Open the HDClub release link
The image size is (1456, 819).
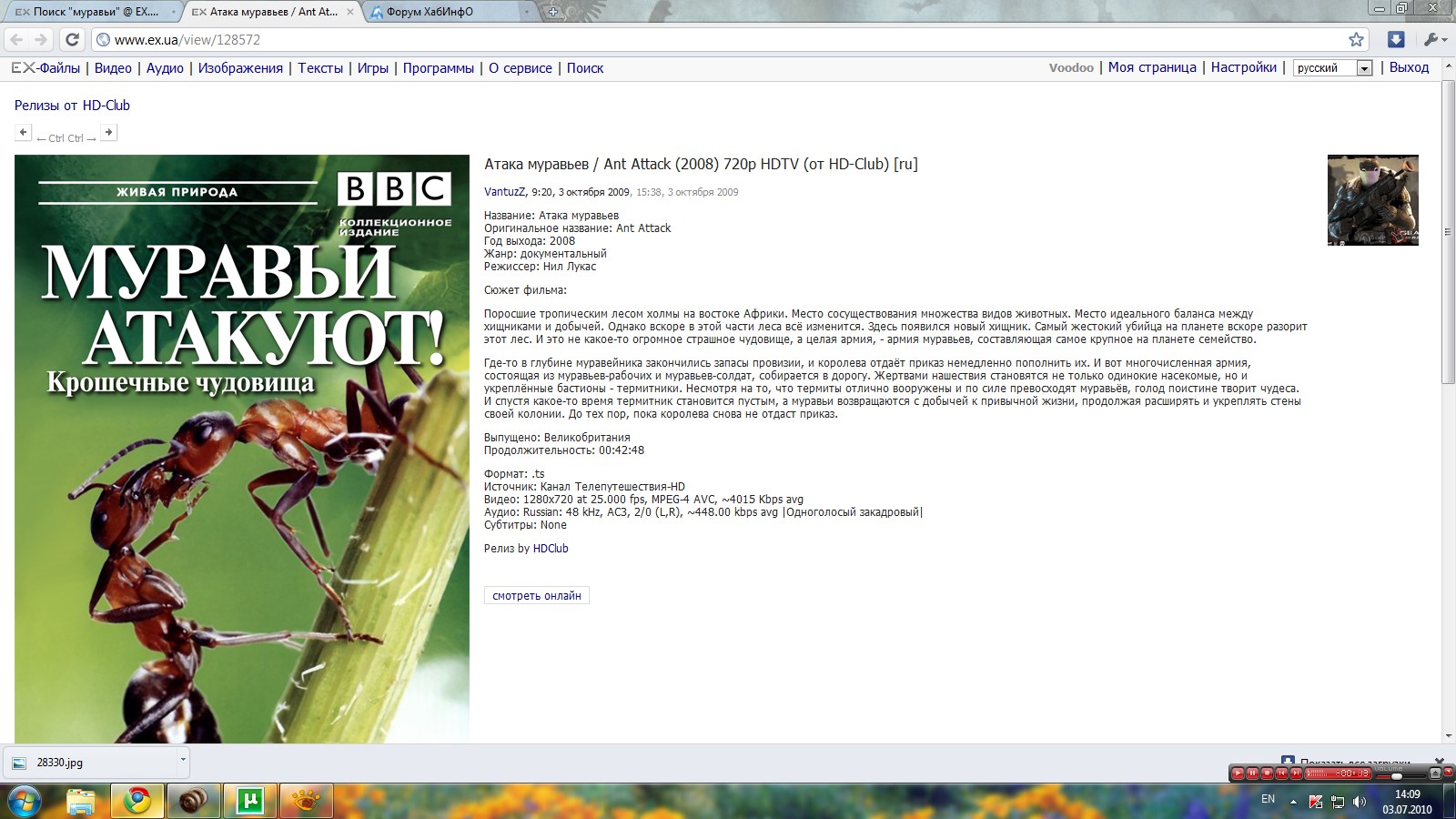tap(551, 549)
